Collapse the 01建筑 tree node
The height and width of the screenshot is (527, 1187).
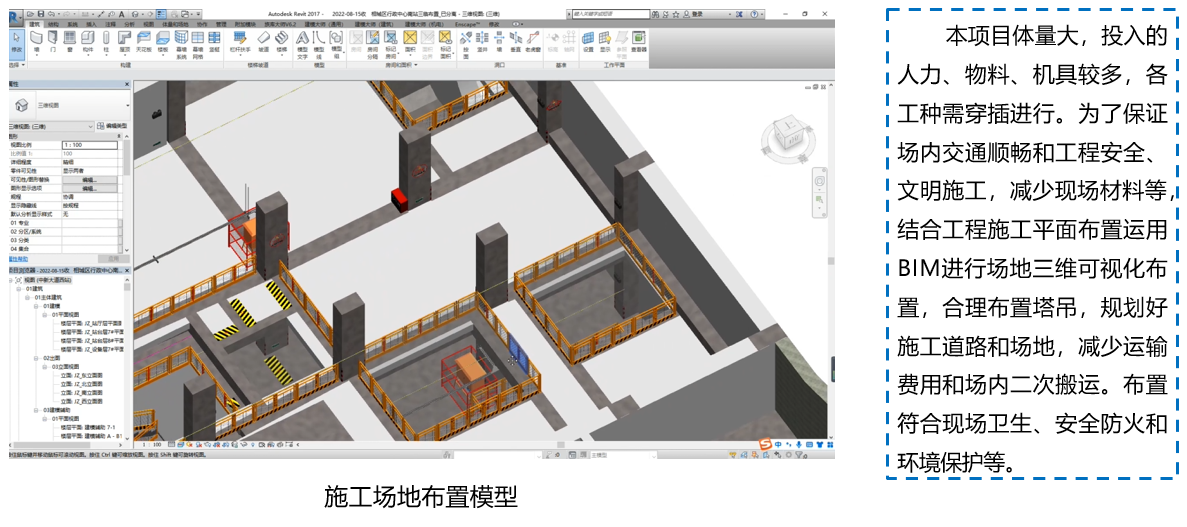pyautogui.click(x=19, y=289)
